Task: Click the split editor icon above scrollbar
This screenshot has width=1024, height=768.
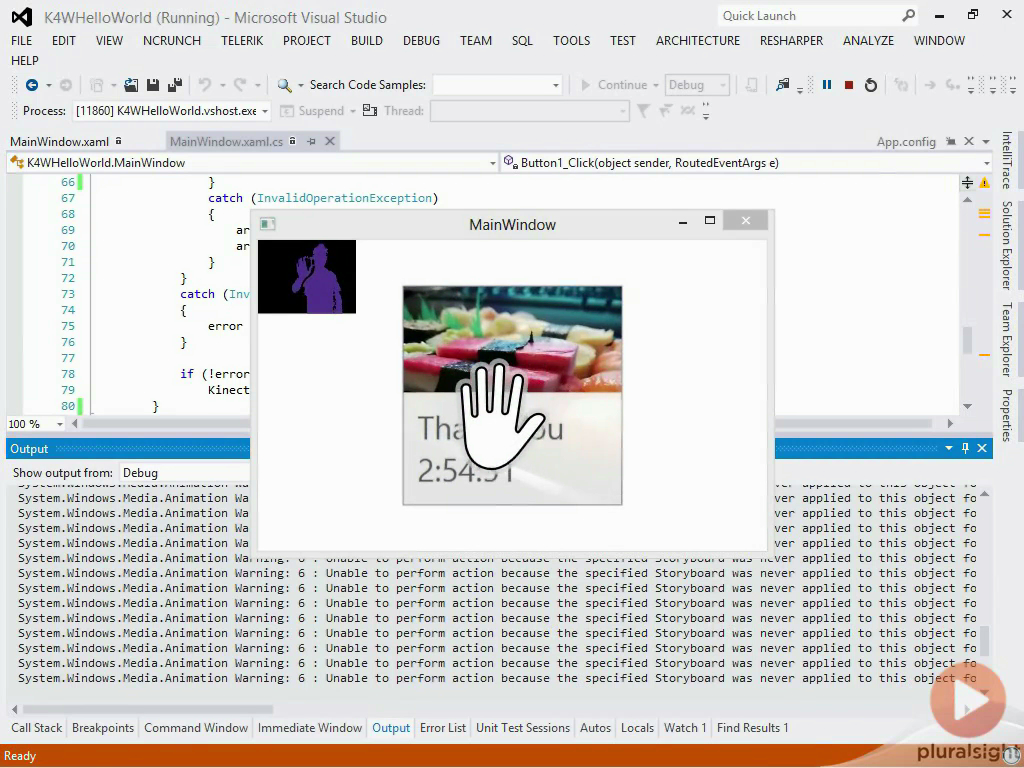Action: (967, 182)
